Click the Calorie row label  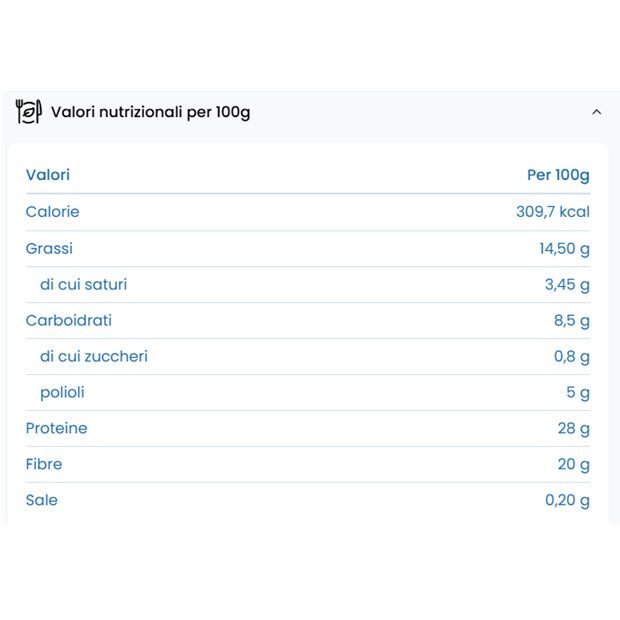52,212
